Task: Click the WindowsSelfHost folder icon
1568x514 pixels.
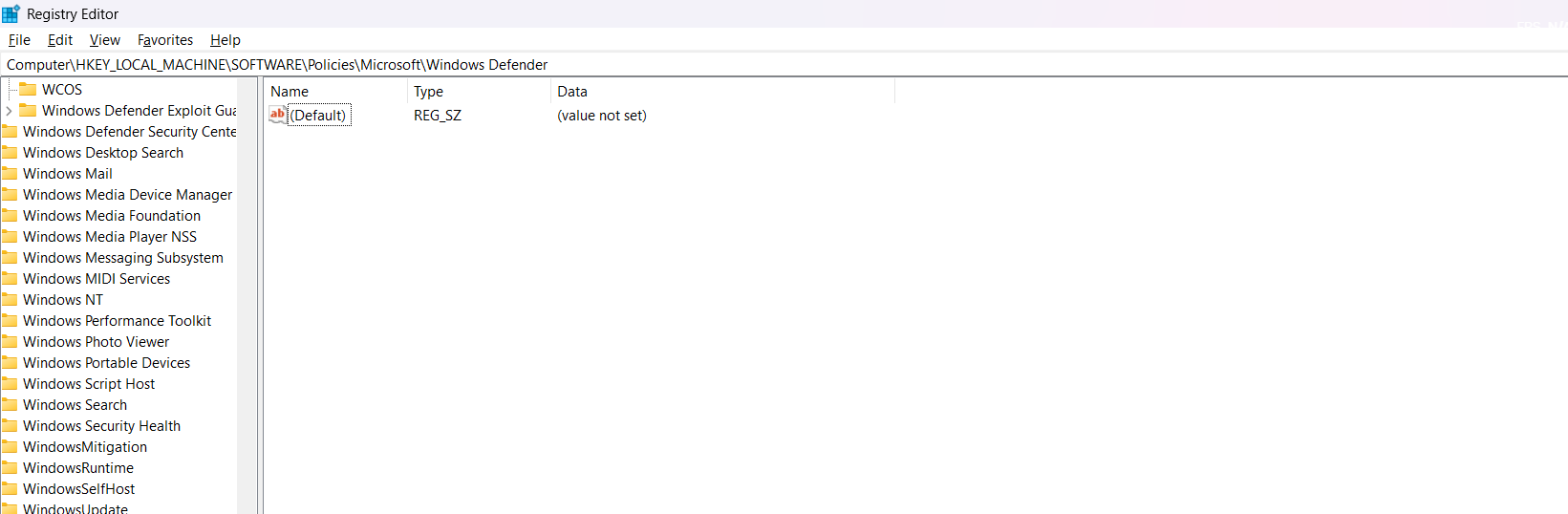Action: point(10,489)
